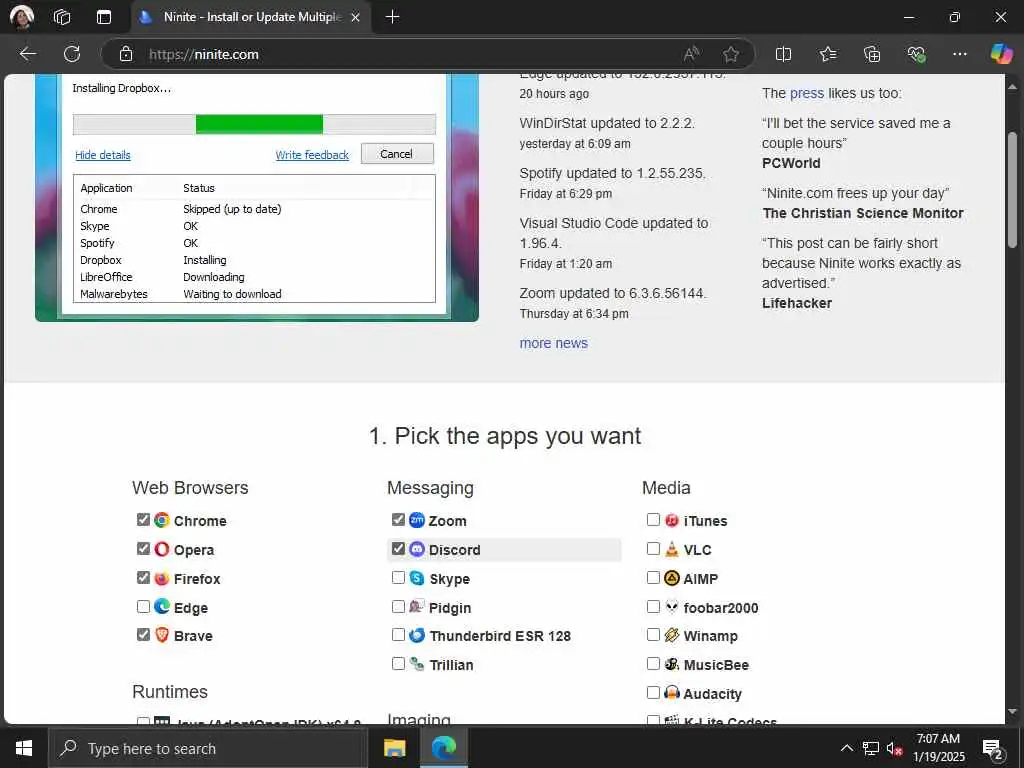Open the notification center icon

tap(993, 749)
